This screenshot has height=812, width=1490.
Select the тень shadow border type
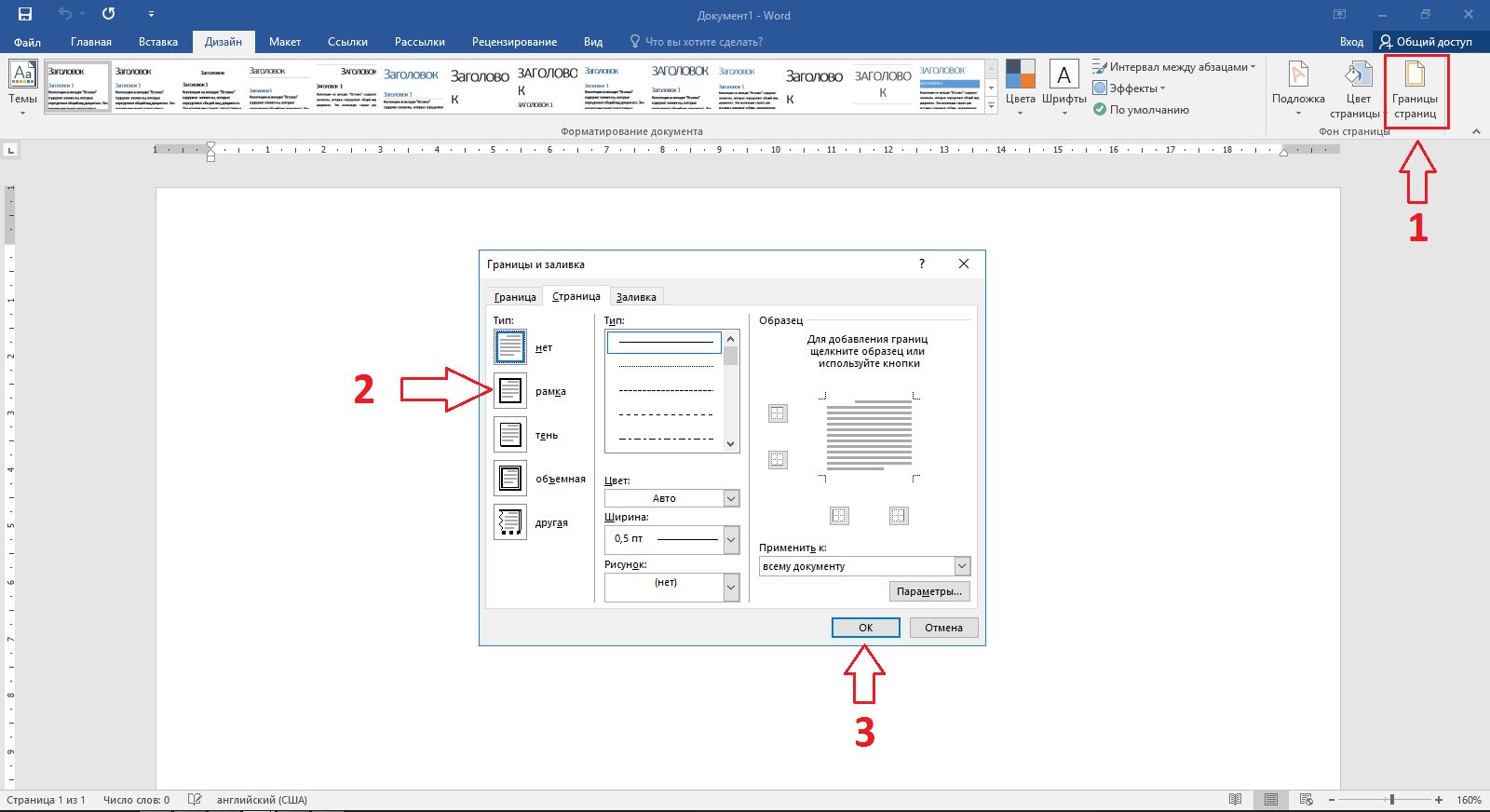tap(510, 435)
